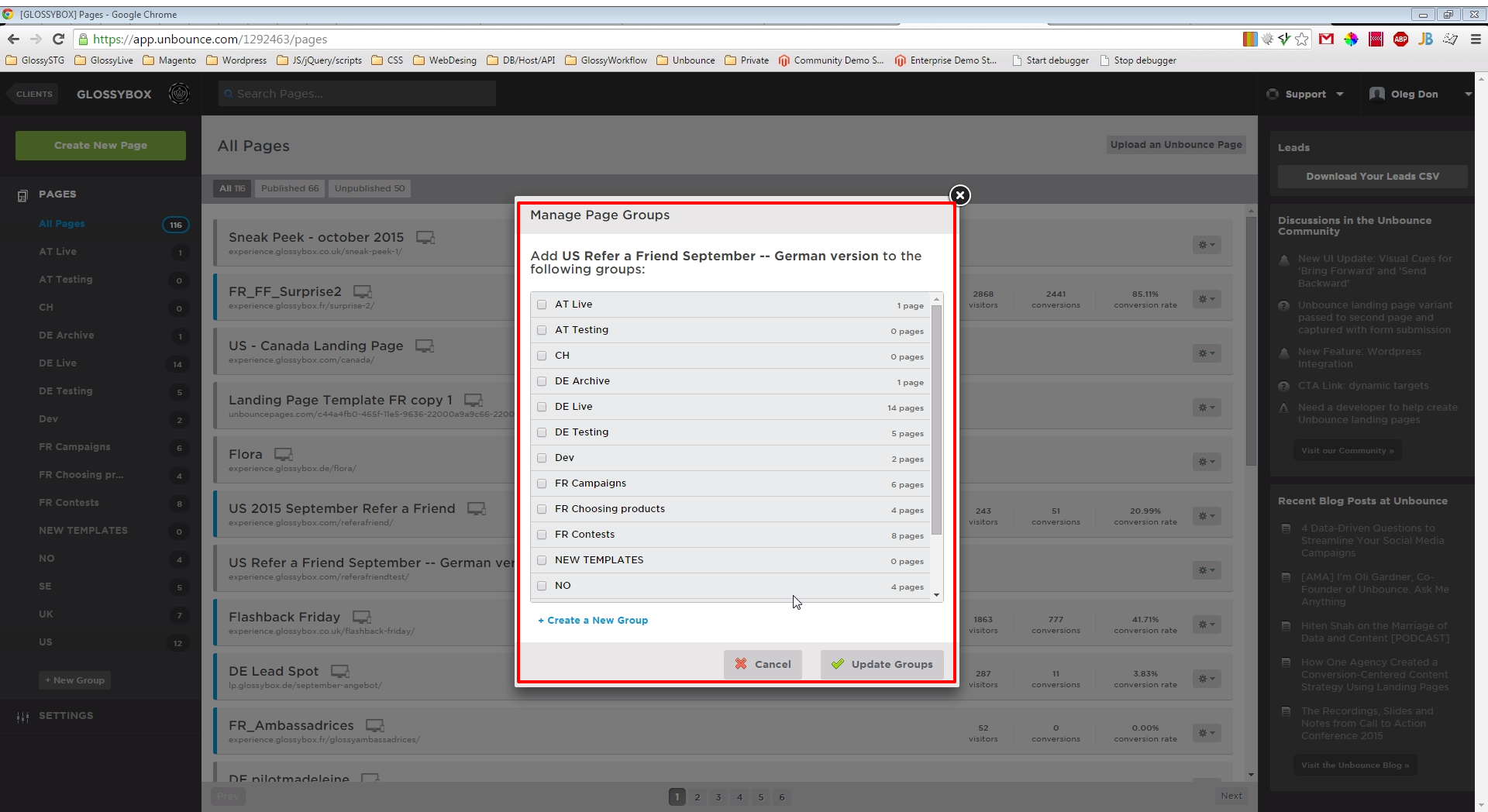Open gear menu for DE Lead Spot row

[x=1207, y=679]
